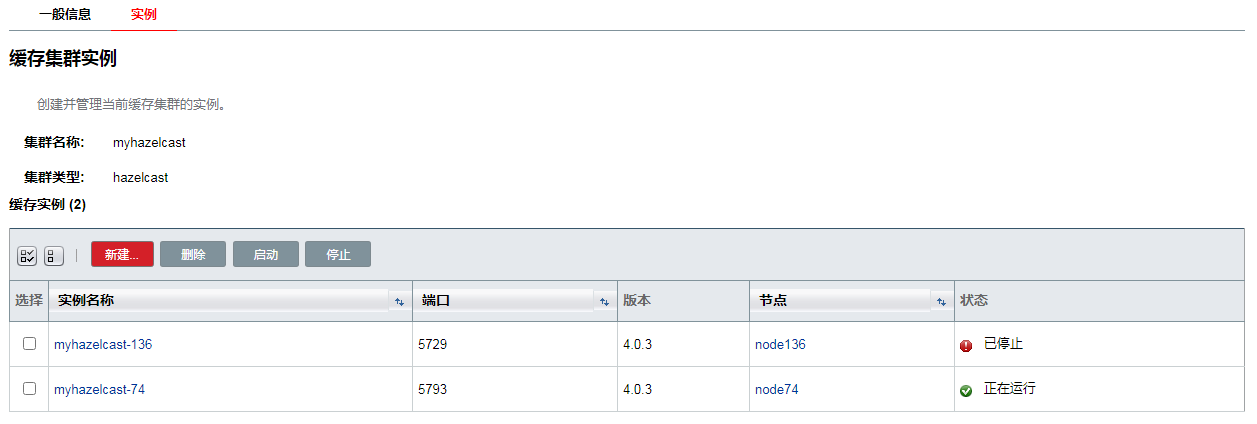Click sort arrows icon for 节点 column

coord(940,301)
